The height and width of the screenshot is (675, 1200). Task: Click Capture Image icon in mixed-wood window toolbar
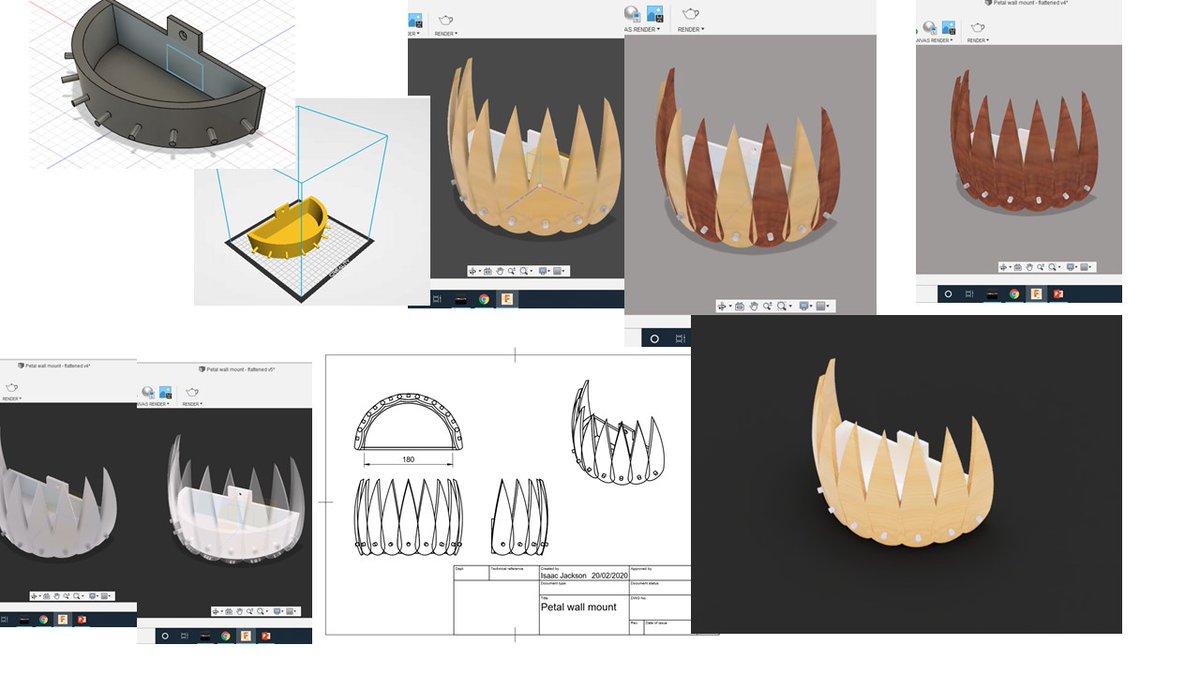coord(655,13)
